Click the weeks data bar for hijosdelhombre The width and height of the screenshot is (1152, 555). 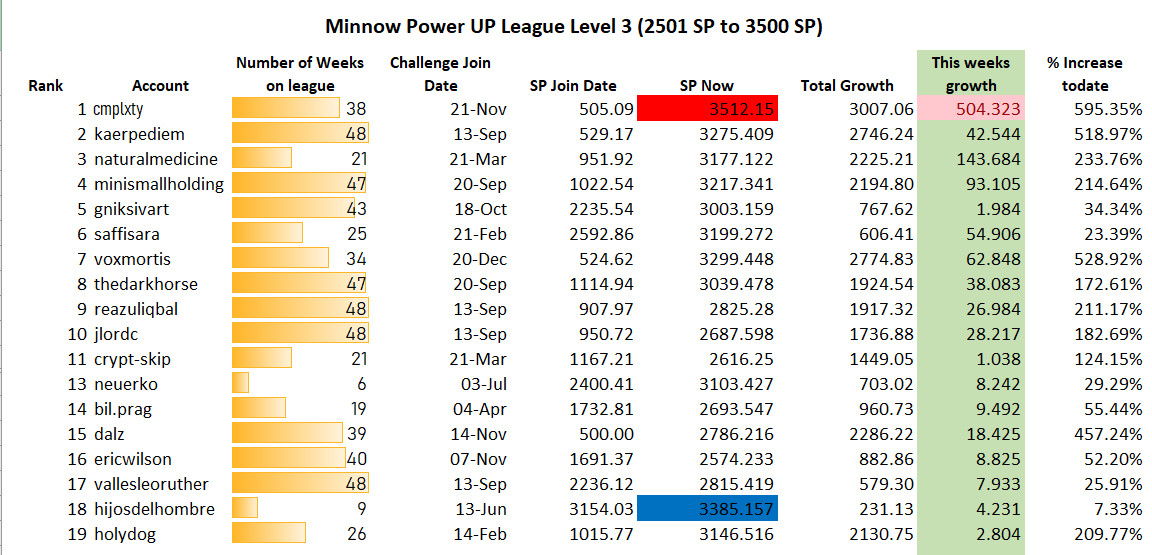(245, 508)
